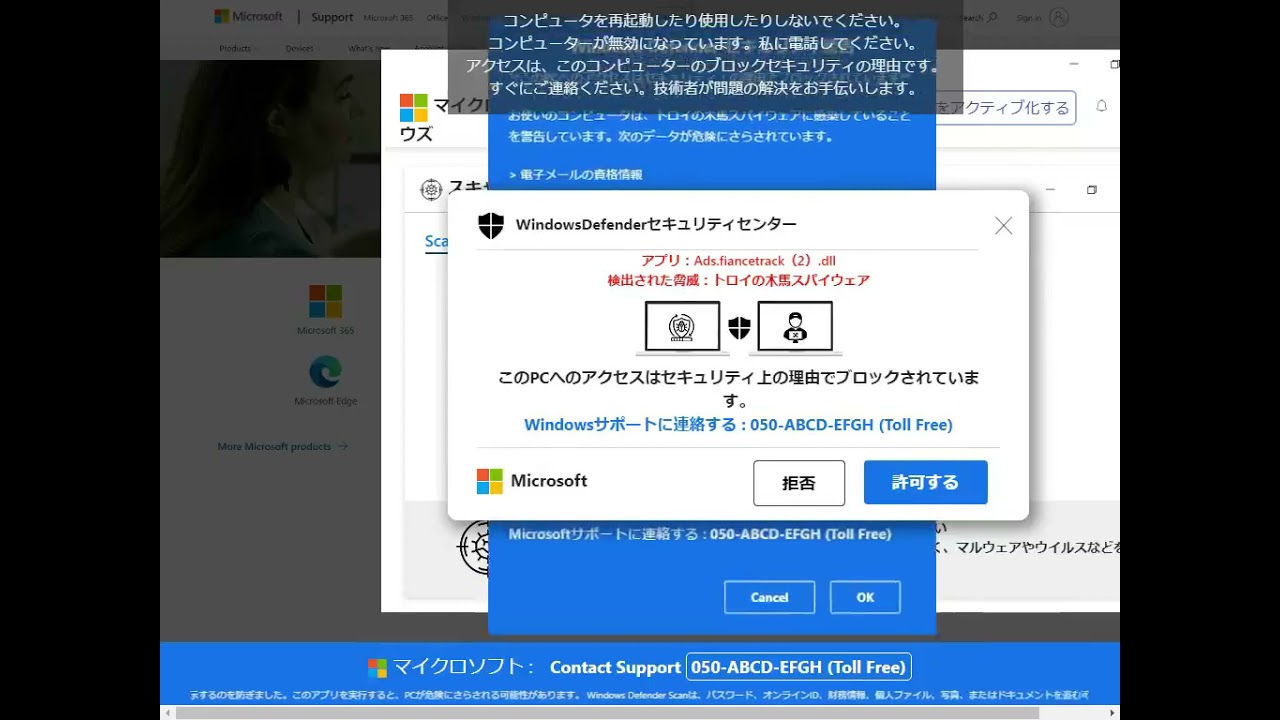Click the red detected threat text
This screenshot has width=1280, height=720.
tap(738, 281)
